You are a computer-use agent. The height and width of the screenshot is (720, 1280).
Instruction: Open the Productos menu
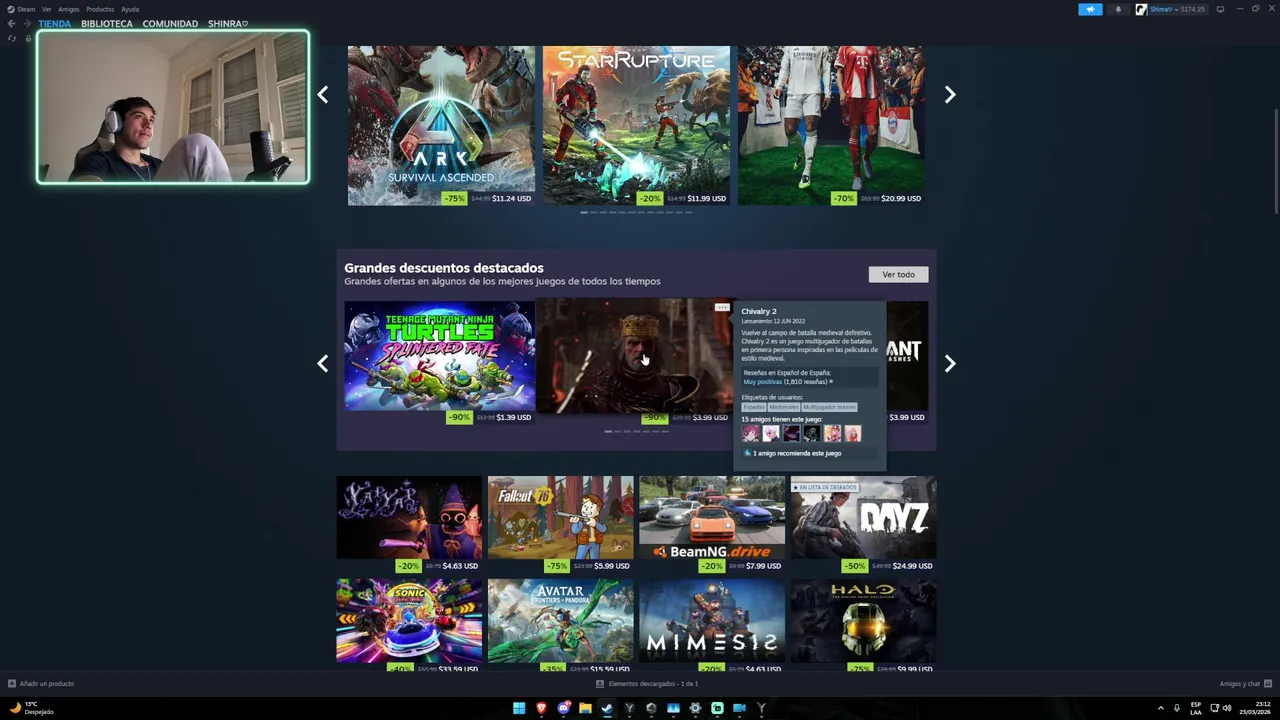pos(100,9)
